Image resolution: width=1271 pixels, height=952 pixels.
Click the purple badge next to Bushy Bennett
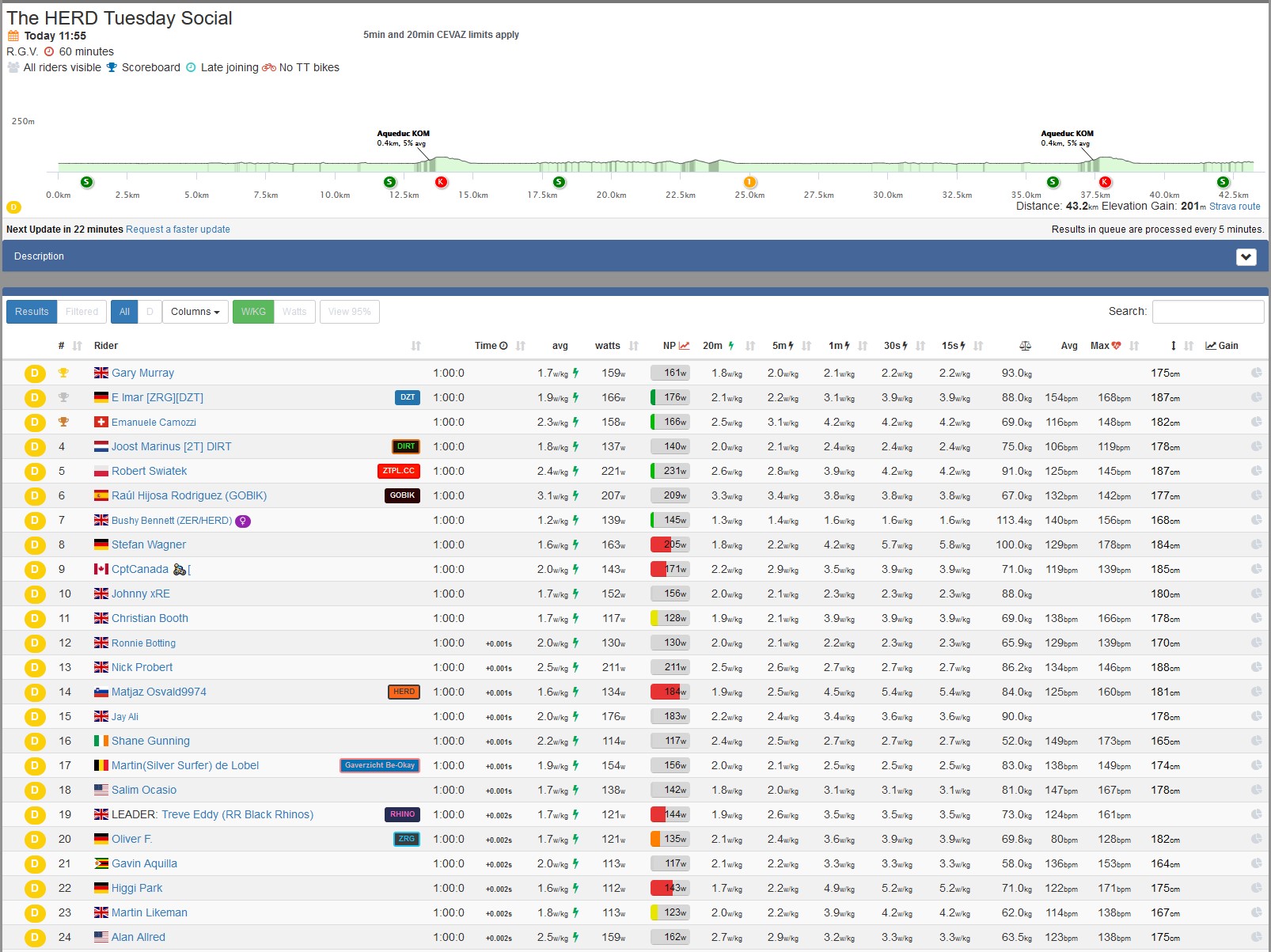[x=243, y=521]
